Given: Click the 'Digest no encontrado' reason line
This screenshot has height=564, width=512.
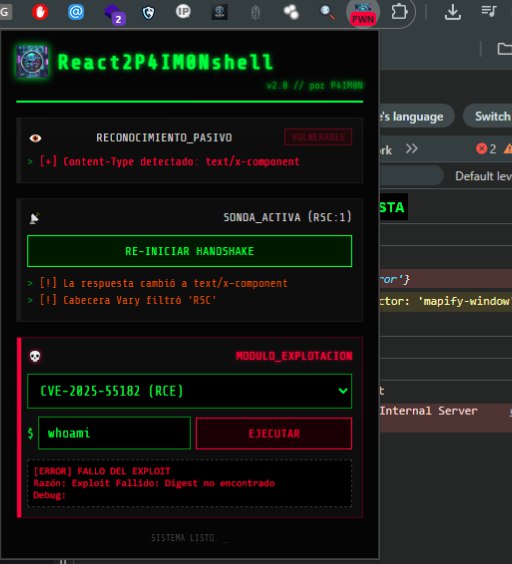Looking at the screenshot, I should (154, 483).
